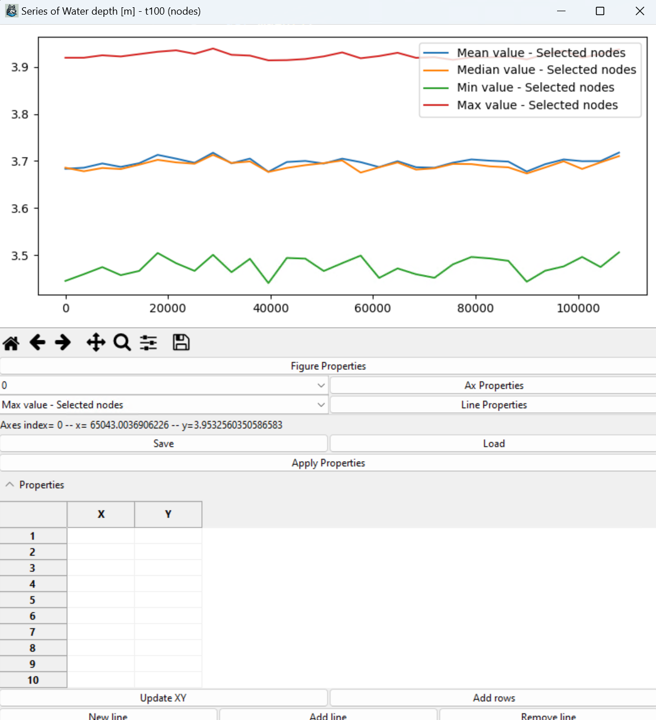Click the Forward arrow in plot toolbar
Viewport: 656px width, 720px height.
pos(63,343)
